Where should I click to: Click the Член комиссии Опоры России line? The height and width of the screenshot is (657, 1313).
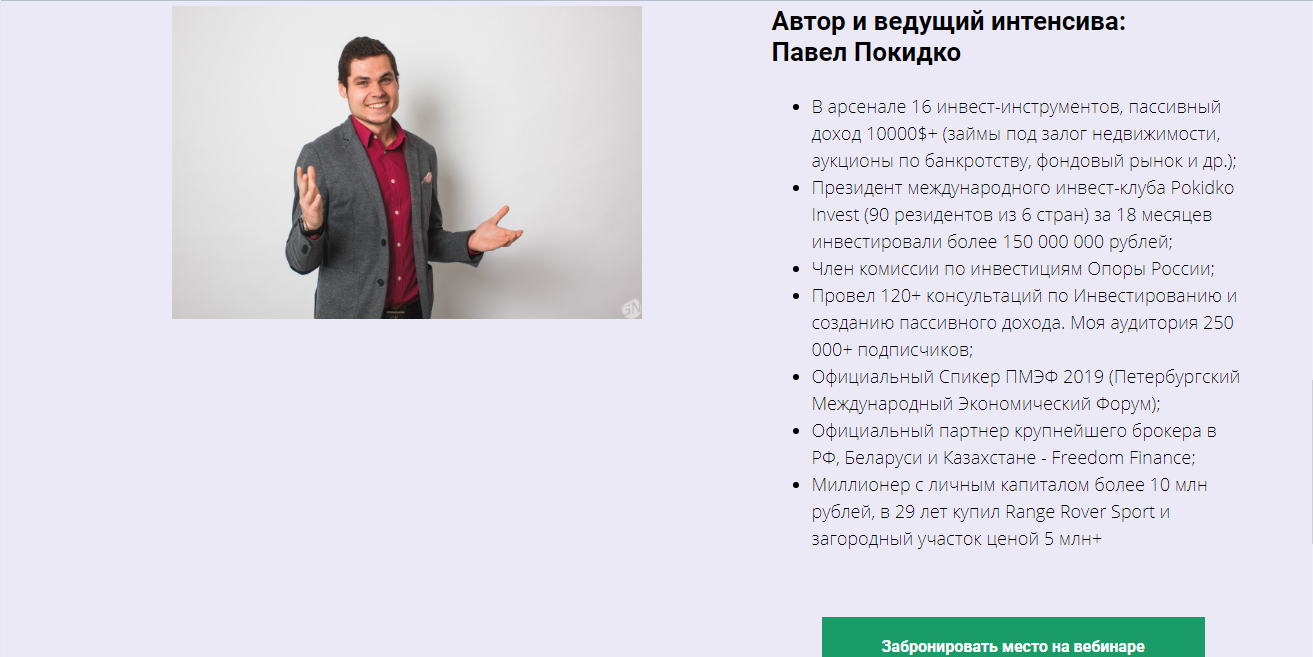(x=1013, y=269)
